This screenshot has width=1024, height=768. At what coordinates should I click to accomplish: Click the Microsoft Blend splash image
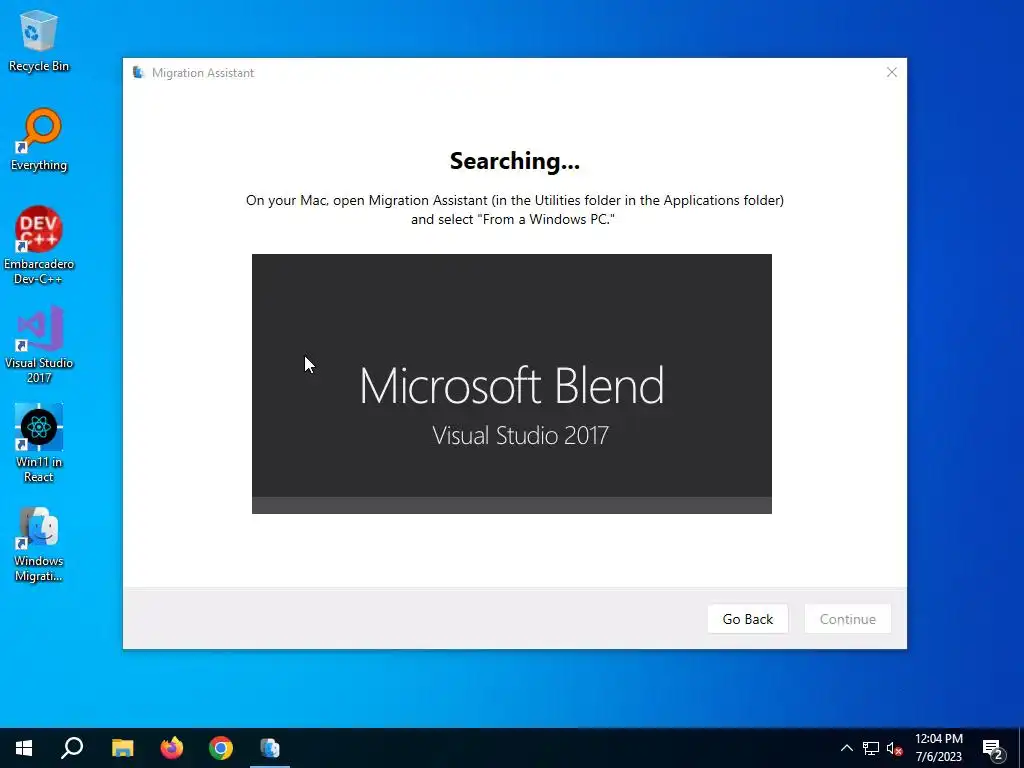click(x=512, y=384)
